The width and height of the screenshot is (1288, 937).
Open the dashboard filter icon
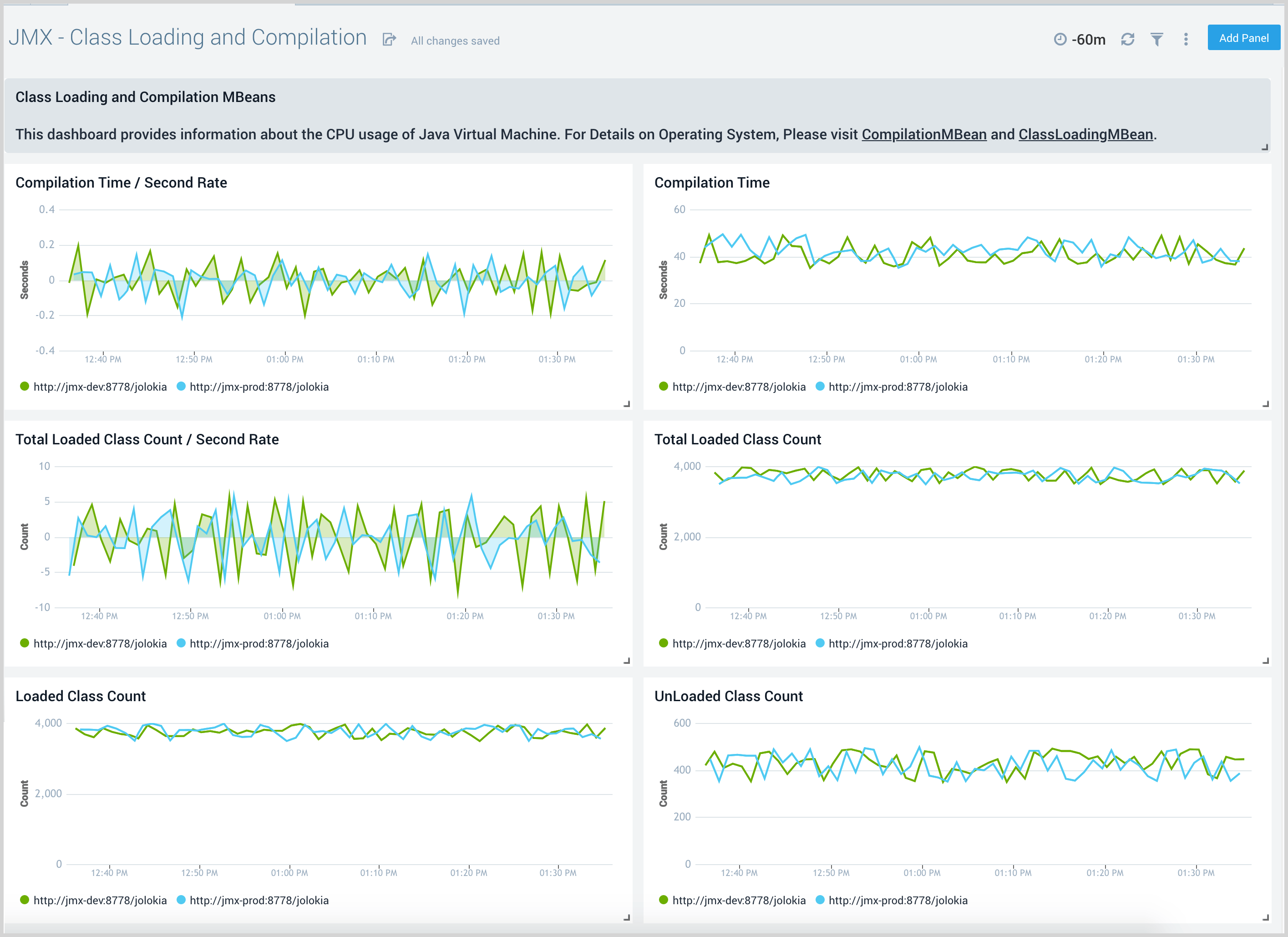click(x=1157, y=39)
